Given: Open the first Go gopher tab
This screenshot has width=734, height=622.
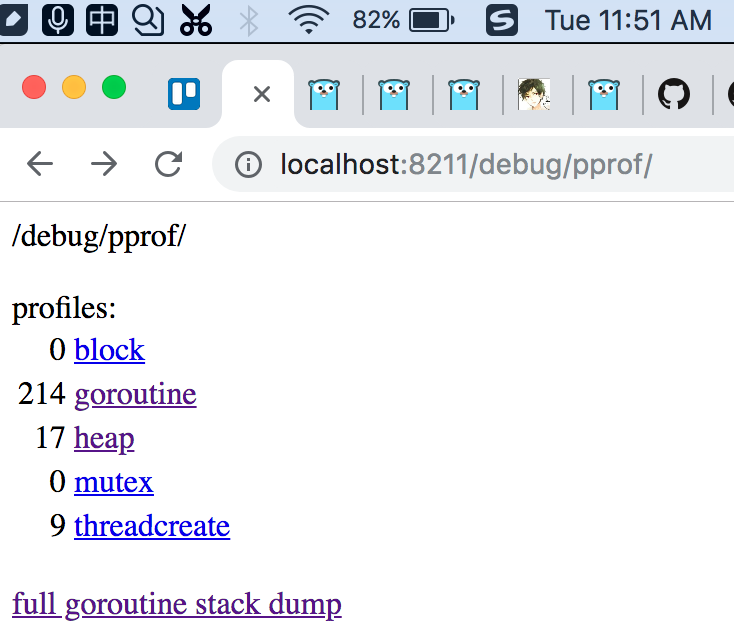Looking at the screenshot, I should [x=324, y=95].
